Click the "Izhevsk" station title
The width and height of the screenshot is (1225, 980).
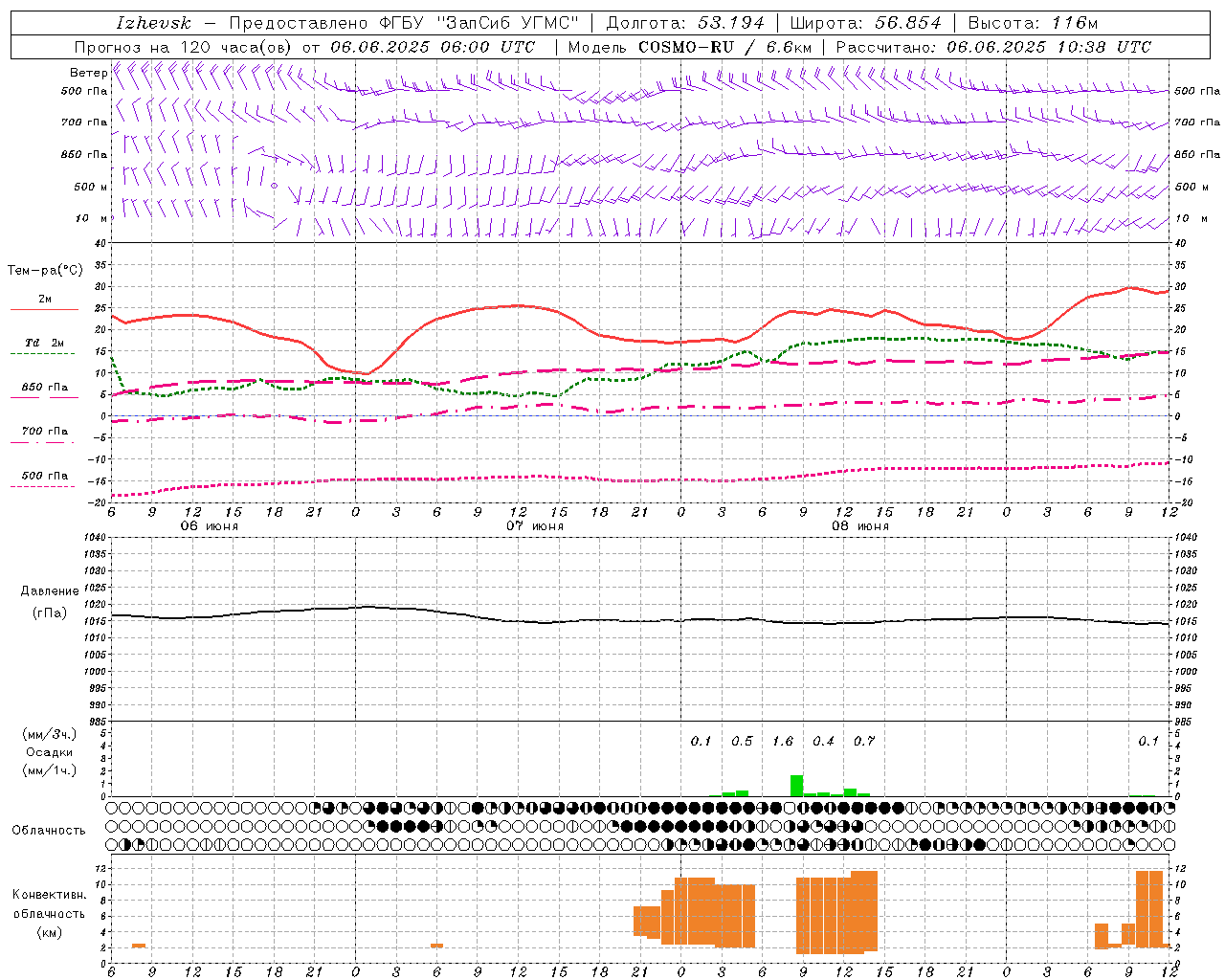coord(153,23)
